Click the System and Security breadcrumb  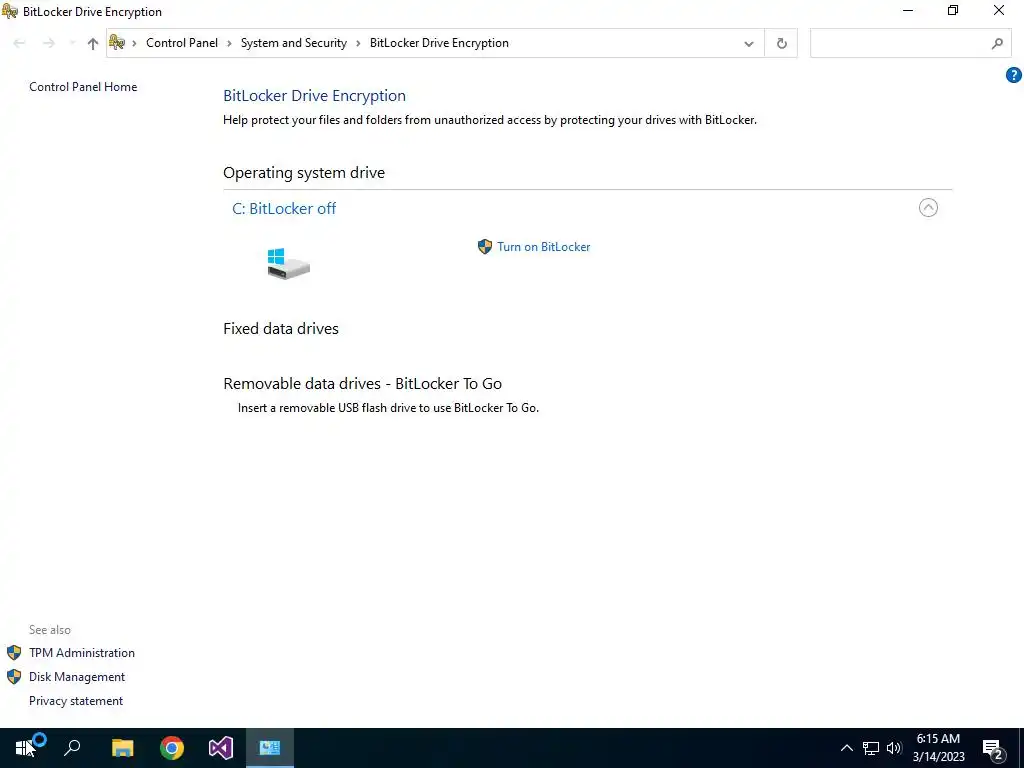pos(294,43)
